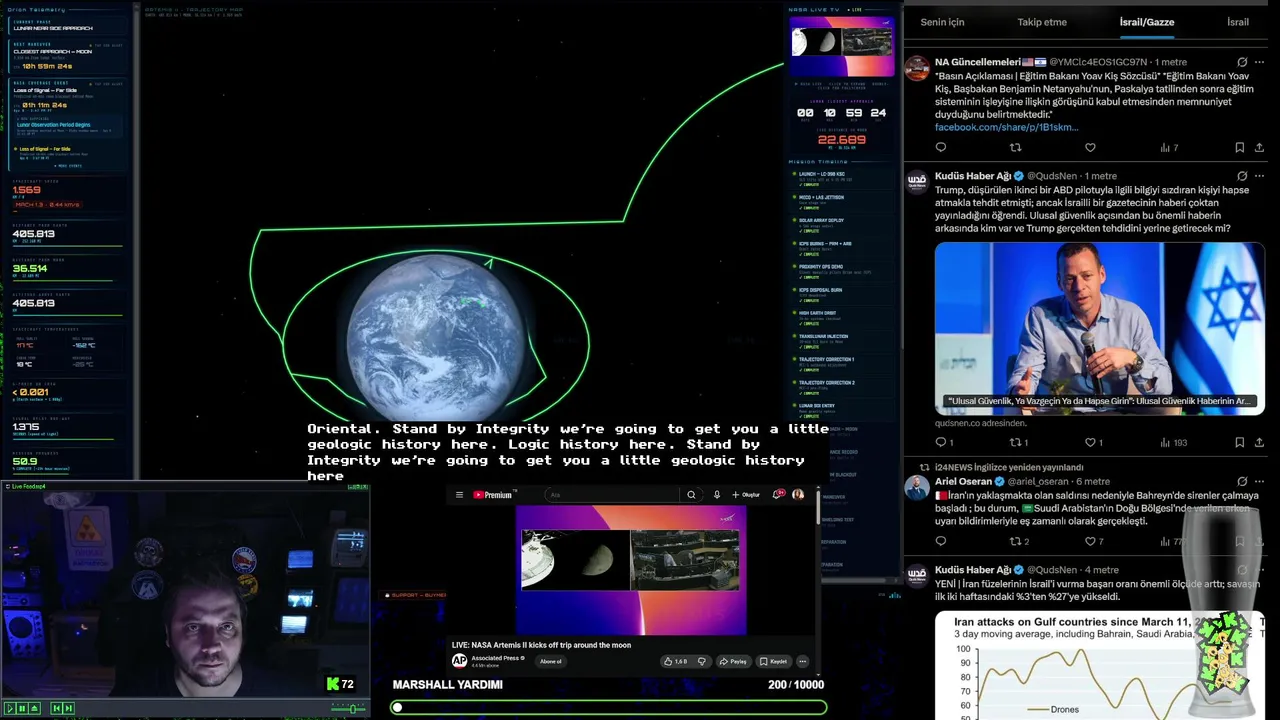Focus the YouTube search box
Screen dimensions: 1280x720
[x=611, y=494]
